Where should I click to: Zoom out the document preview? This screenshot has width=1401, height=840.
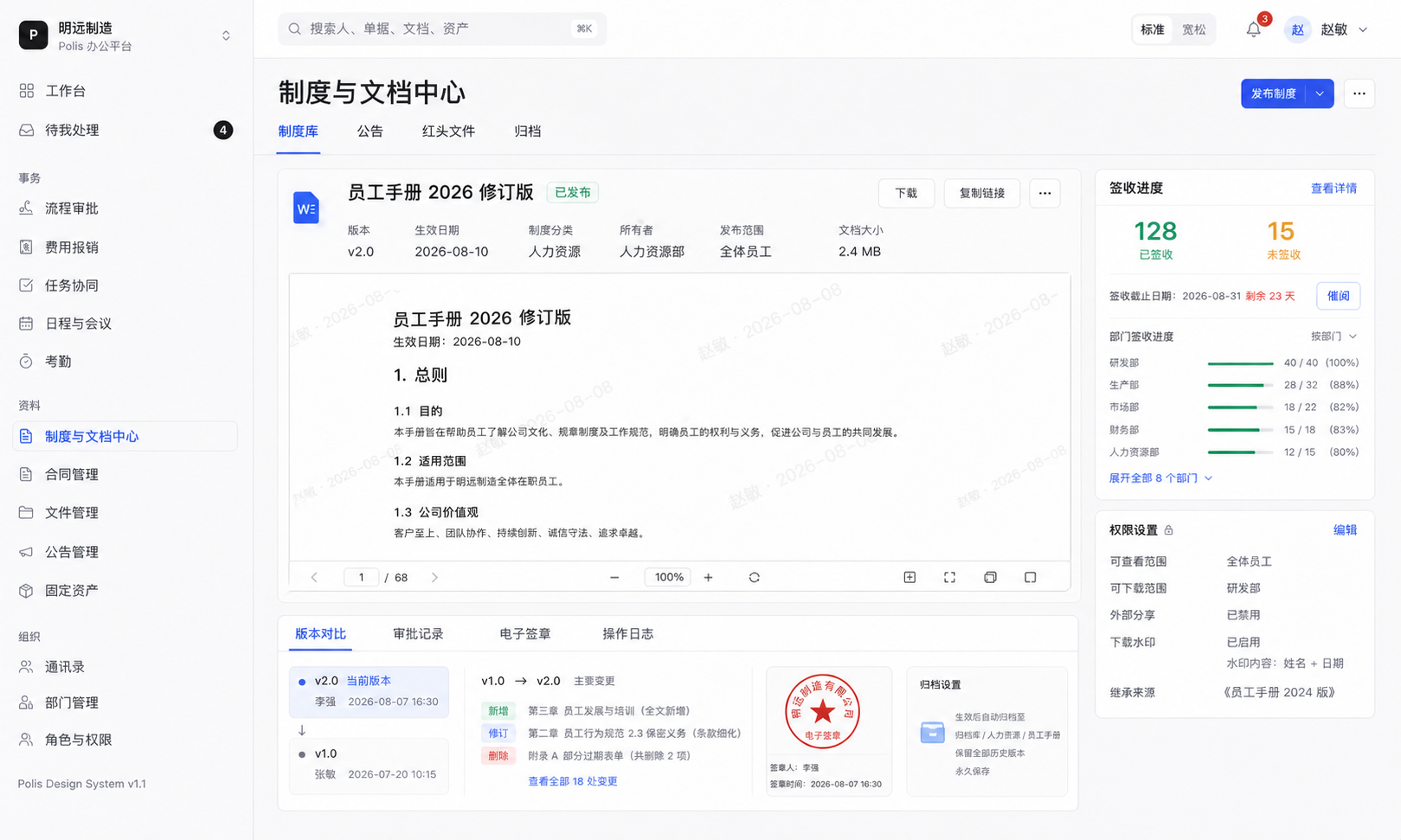pos(614,577)
